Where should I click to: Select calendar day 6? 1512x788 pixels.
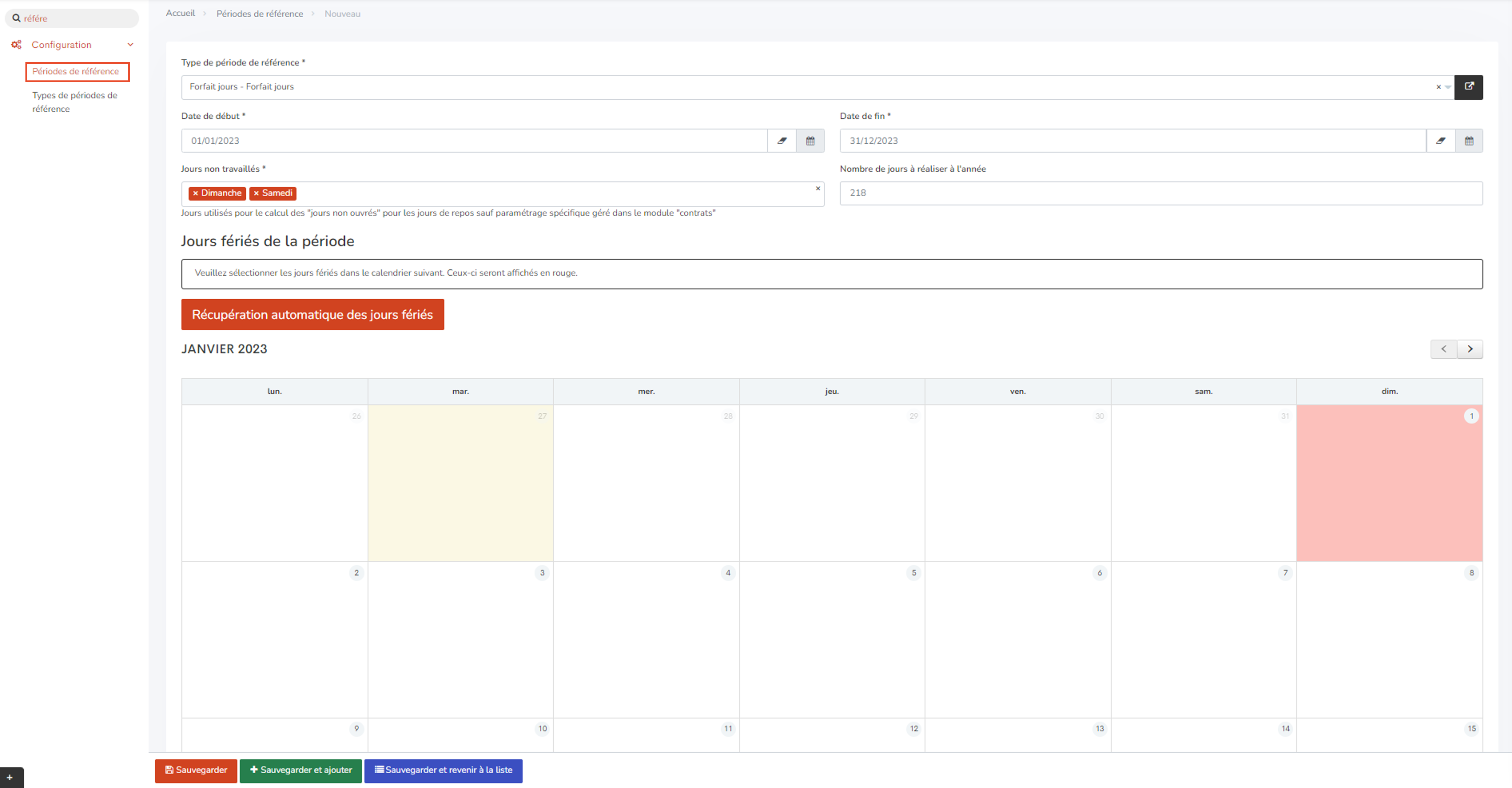pos(1018,640)
